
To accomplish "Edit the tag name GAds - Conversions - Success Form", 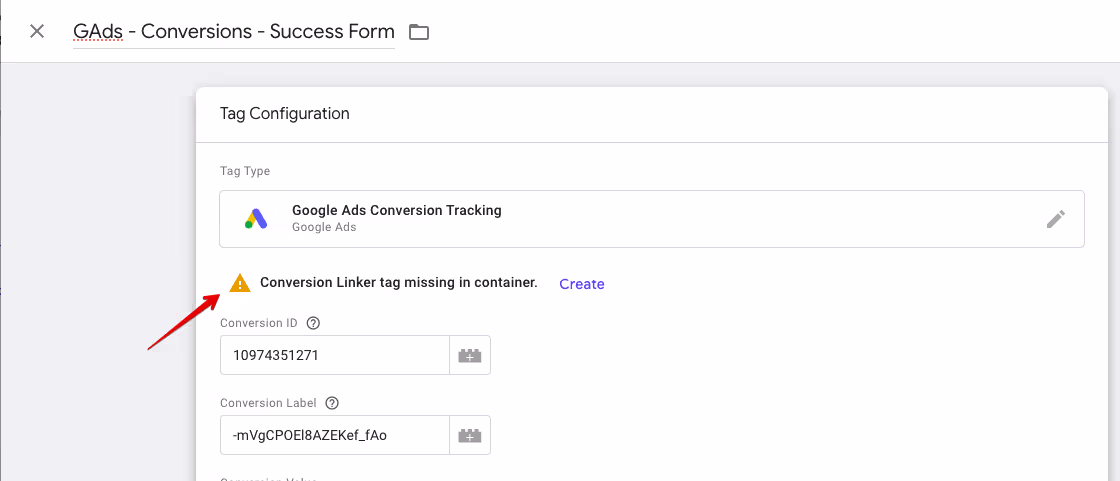I will point(234,31).
